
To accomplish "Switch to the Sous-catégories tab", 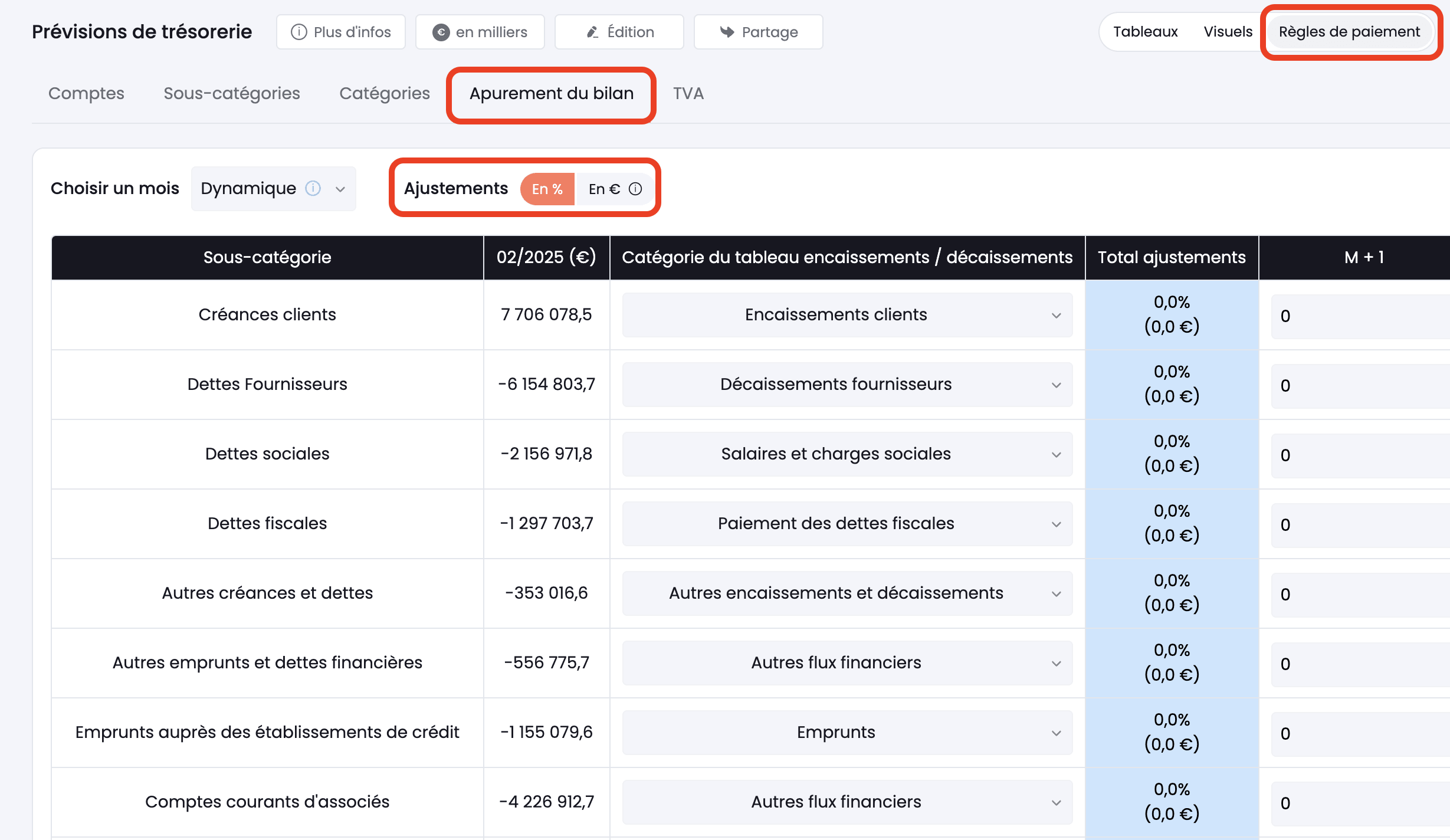I will 232,93.
